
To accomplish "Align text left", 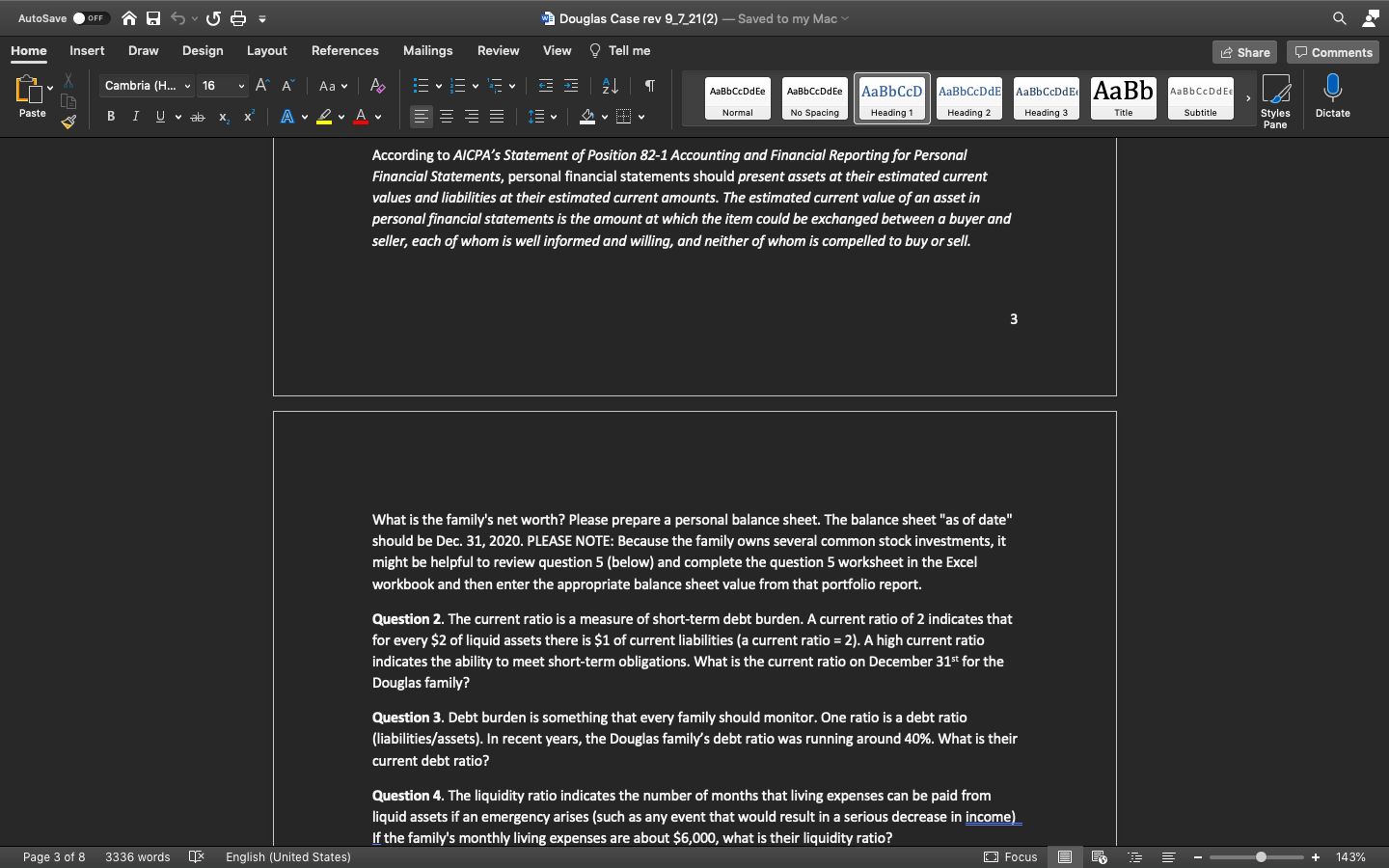I will [x=422, y=117].
